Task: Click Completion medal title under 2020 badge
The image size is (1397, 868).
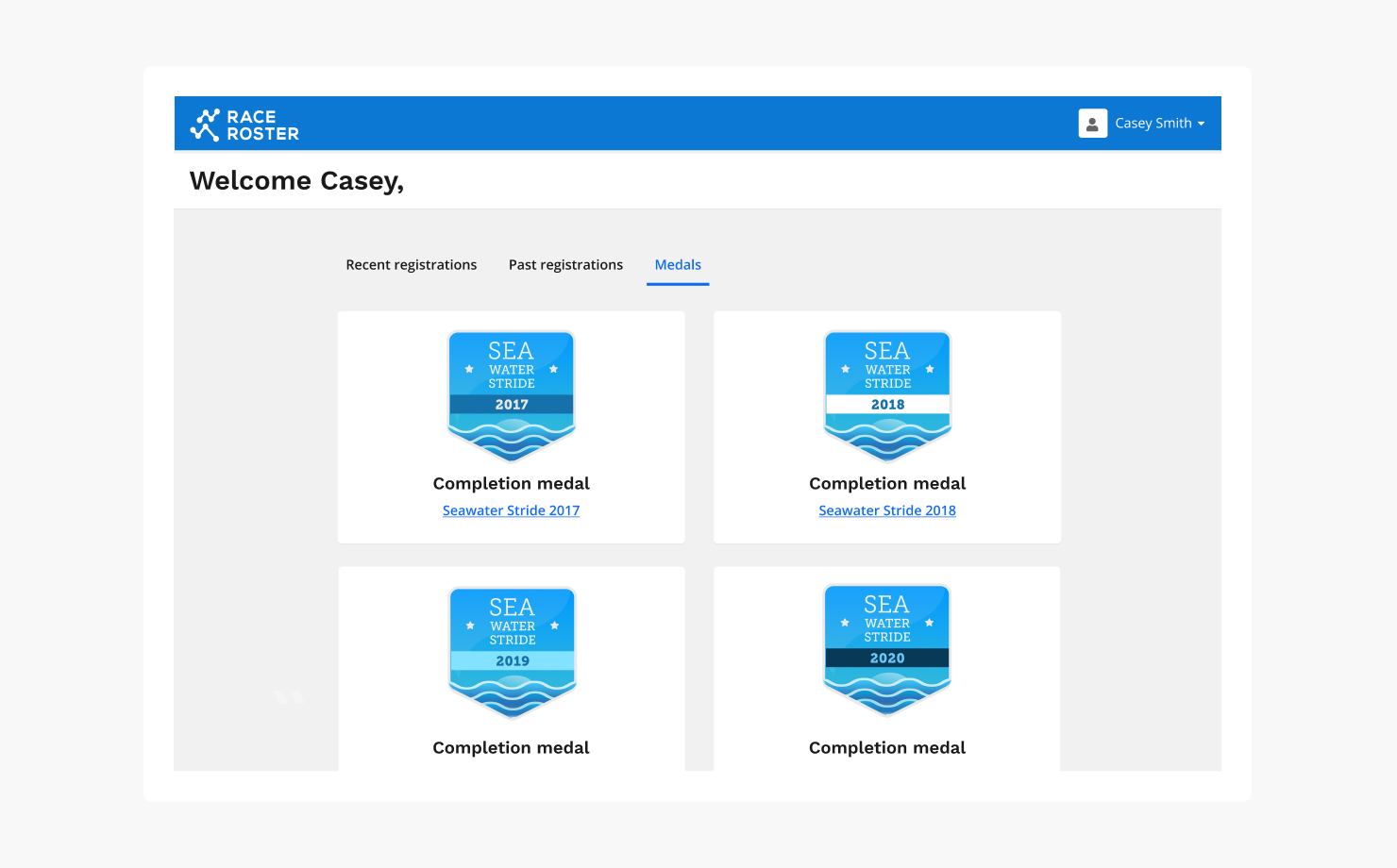Action: [x=887, y=747]
